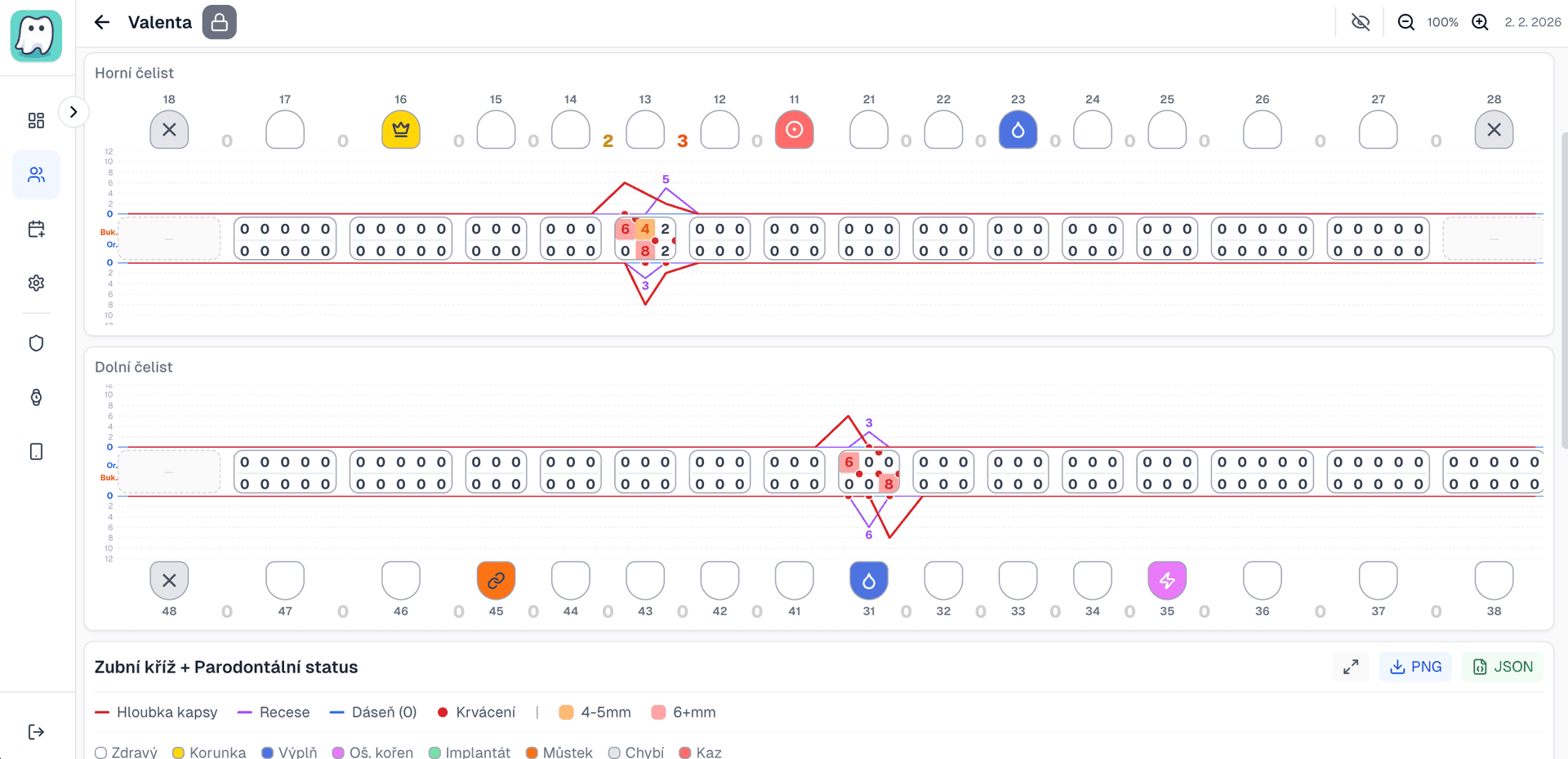
Task: Toggle the crossed-eye visibility icon
Action: (1361, 22)
